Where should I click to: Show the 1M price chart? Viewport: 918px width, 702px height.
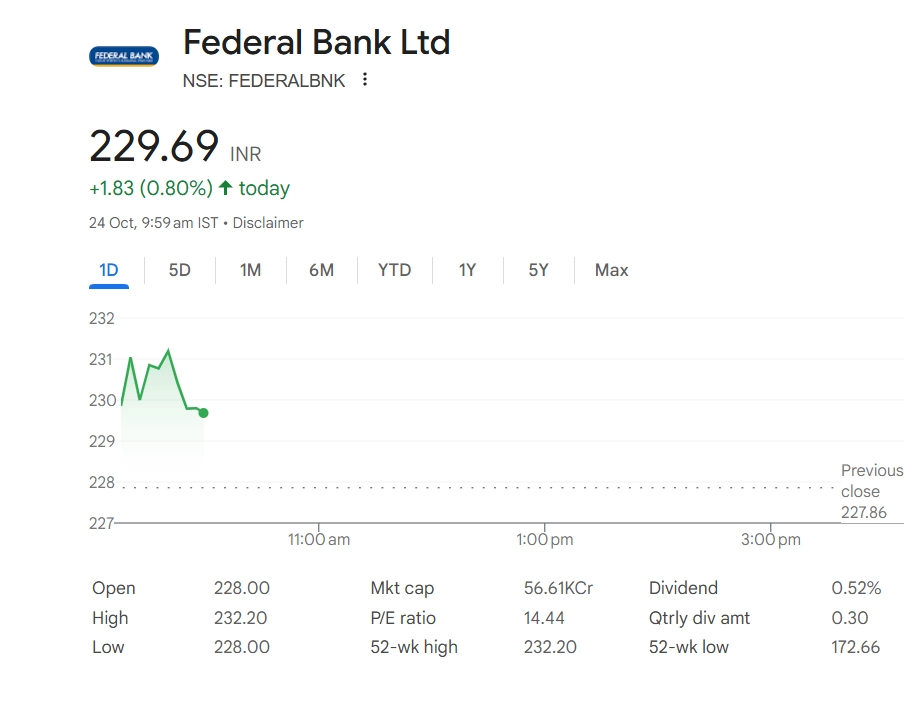tap(250, 270)
